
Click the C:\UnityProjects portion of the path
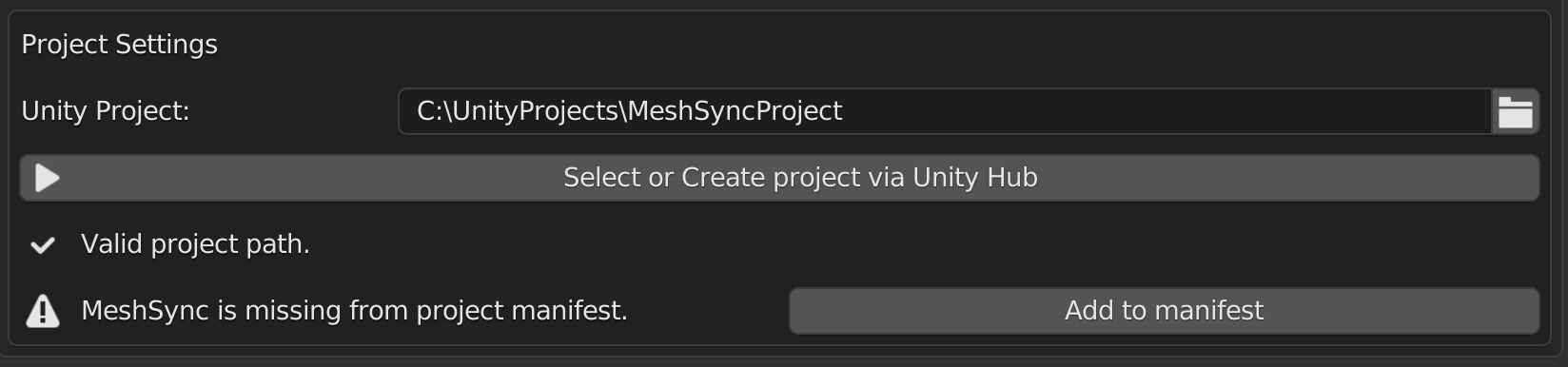click(x=518, y=111)
